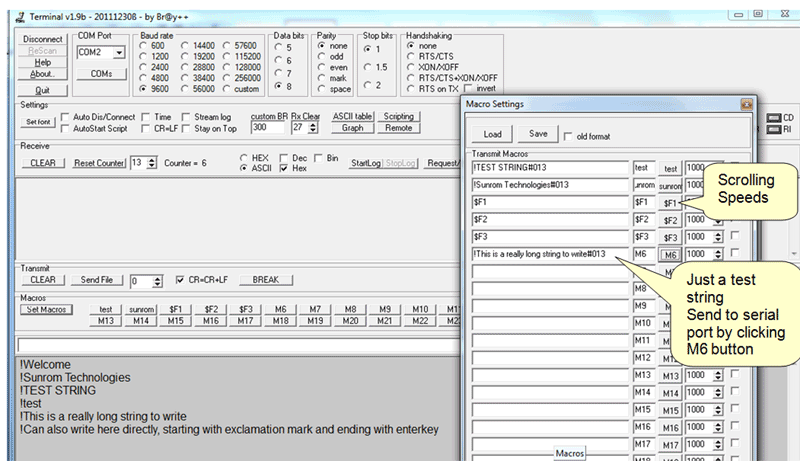Clear the Receive pane
Image resolution: width=800 pixels, height=461 pixels.
coord(43,163)
